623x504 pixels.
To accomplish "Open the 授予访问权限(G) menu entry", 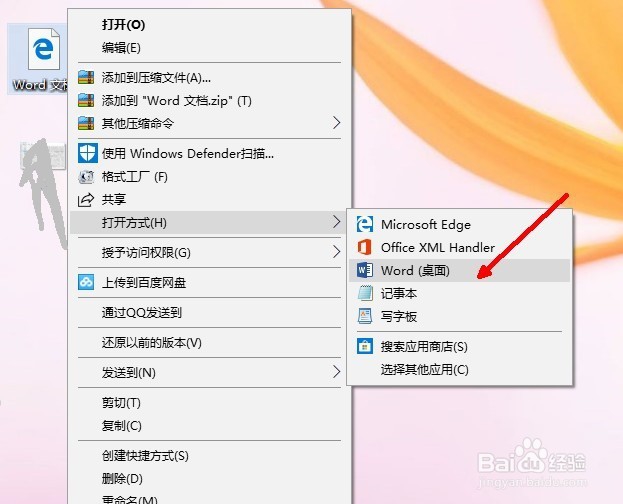I will [x=209, y=252].
